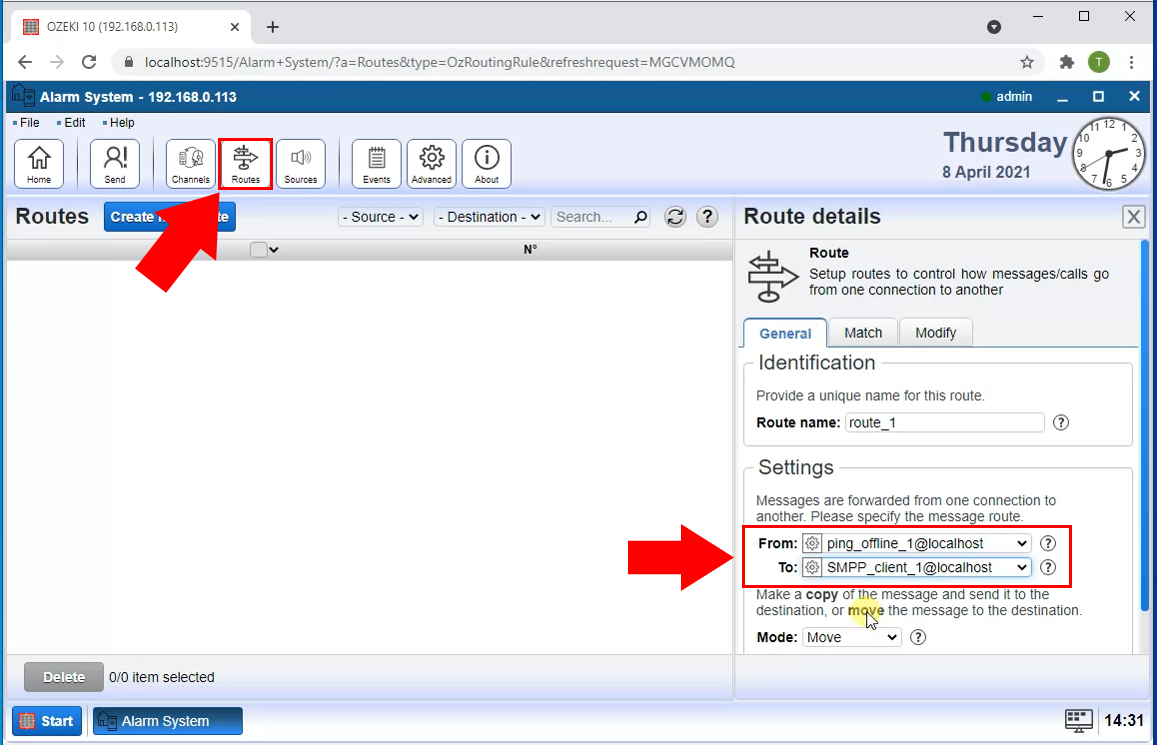1157x745 pixels.
Task: Open the browser extensions puzzle icon
Action: (x=1066, y=62)
